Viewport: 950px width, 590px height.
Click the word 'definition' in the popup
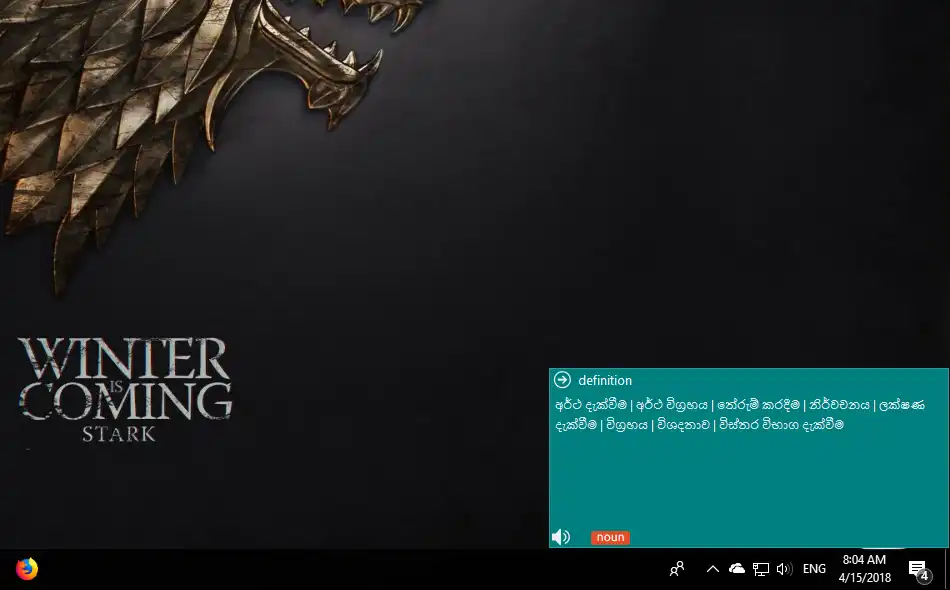605,380
